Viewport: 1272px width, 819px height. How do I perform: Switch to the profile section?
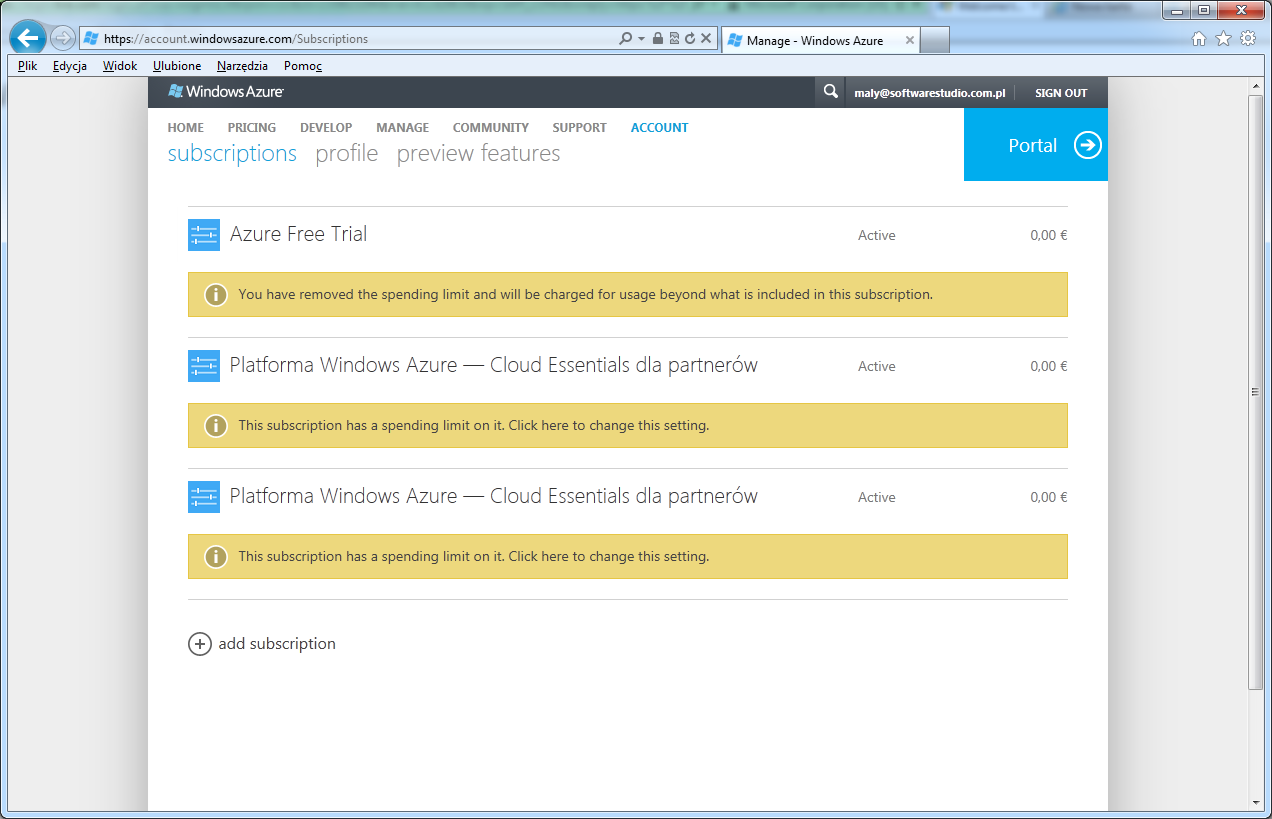(347, 154)
